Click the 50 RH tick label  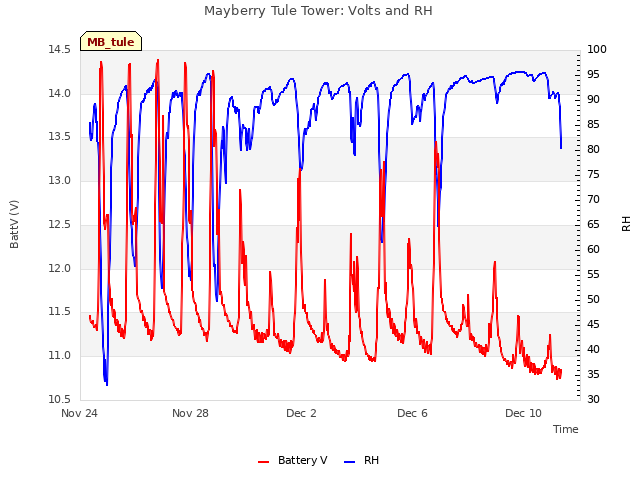click(593, 300)
